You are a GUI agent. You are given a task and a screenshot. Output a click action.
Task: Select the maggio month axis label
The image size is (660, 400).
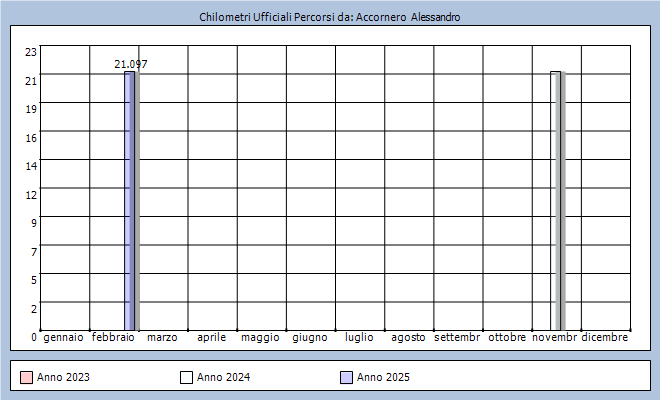coord(260,338)
